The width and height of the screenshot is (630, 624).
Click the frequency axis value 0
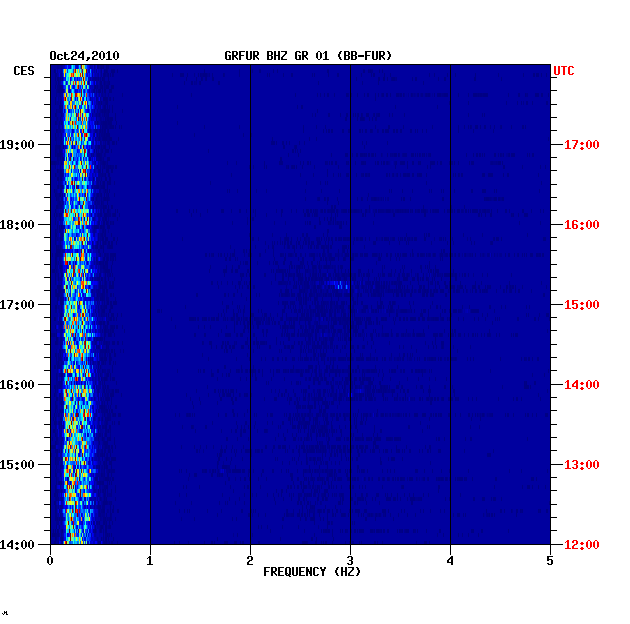(x=50, y=561)
